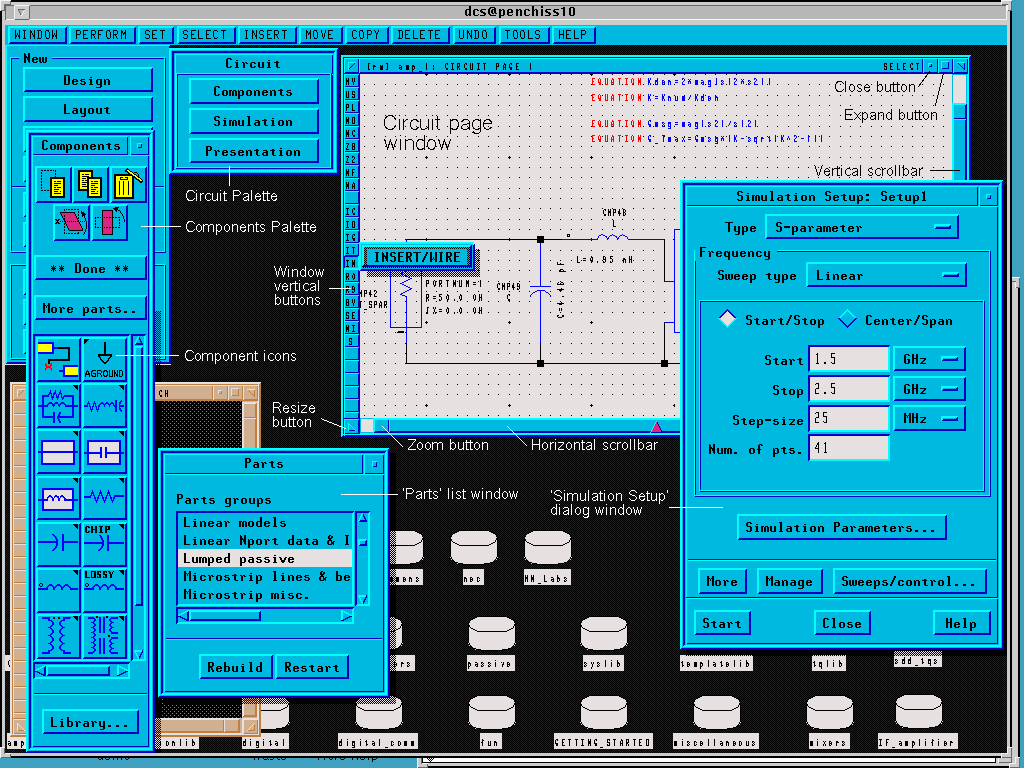
Task: Change the Step-size MHz unit dropdown
Action: click(x=929, y=418)
